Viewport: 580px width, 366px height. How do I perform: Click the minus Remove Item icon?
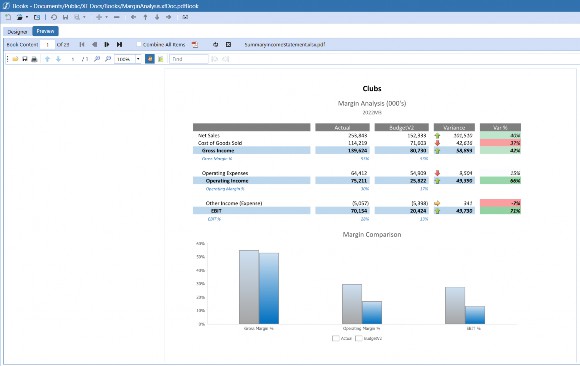(x=117, y=17)
